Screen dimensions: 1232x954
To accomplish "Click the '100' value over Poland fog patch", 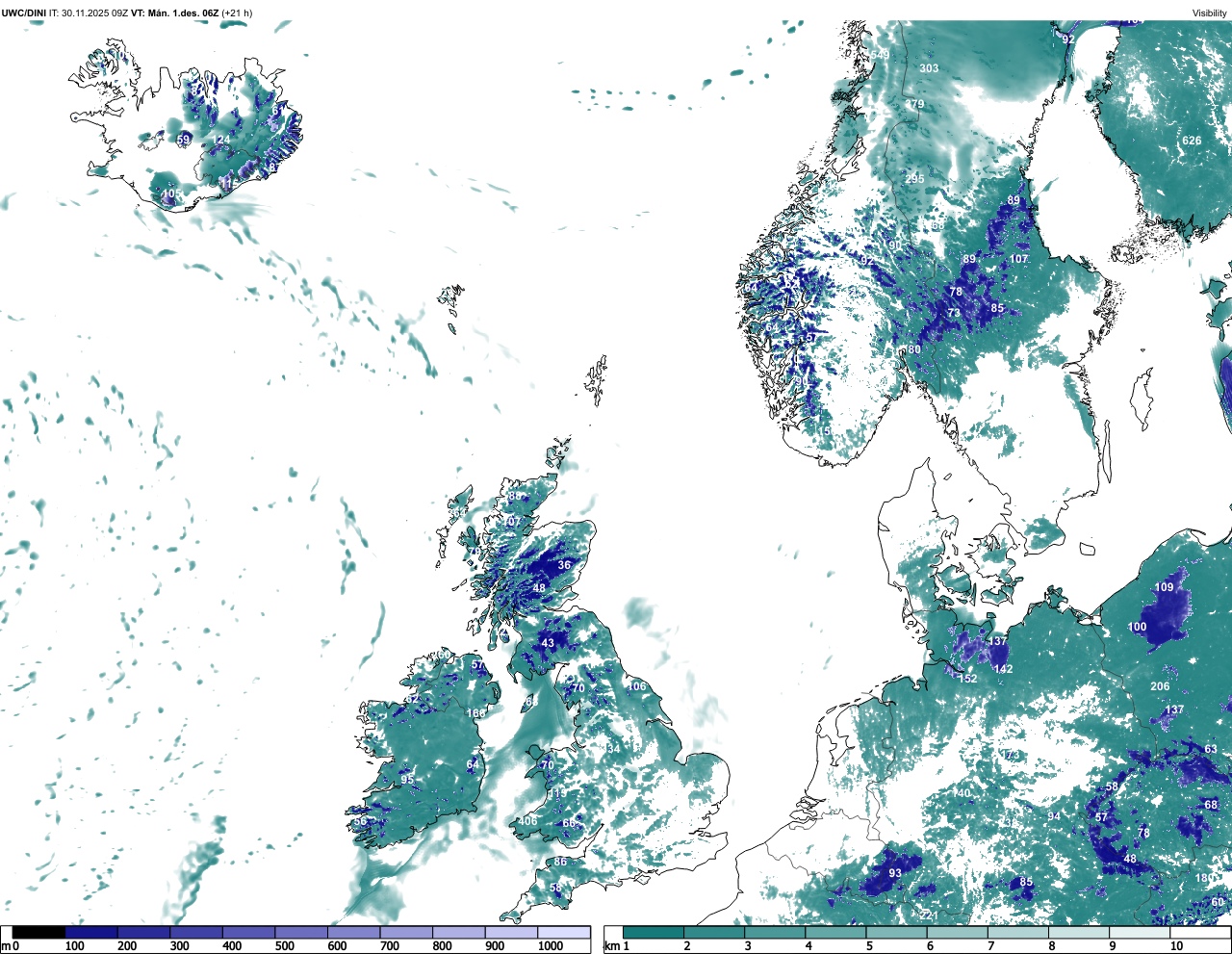I will (x=1138, y=627).
